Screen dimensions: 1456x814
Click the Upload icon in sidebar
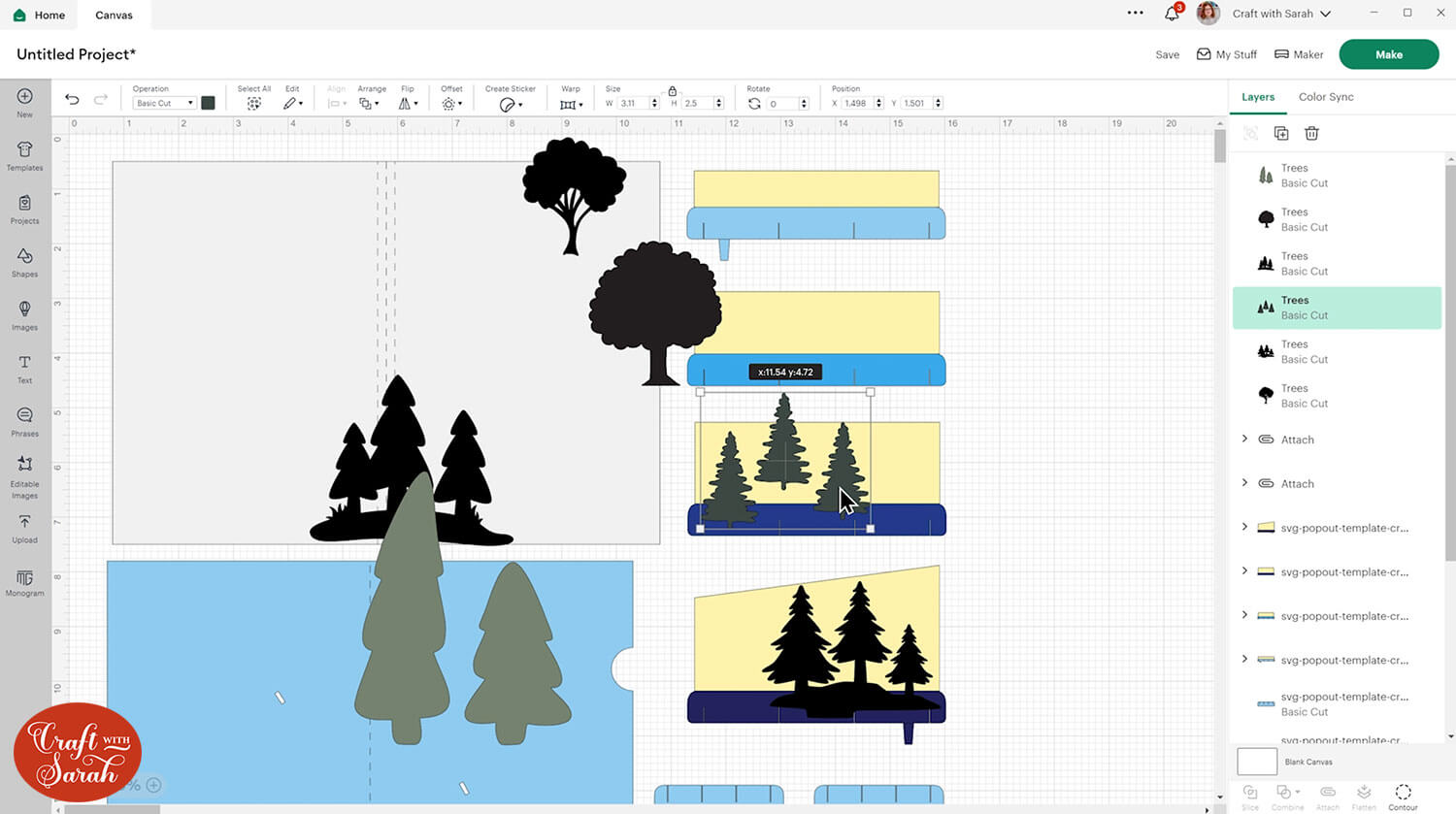click(24, 528)
